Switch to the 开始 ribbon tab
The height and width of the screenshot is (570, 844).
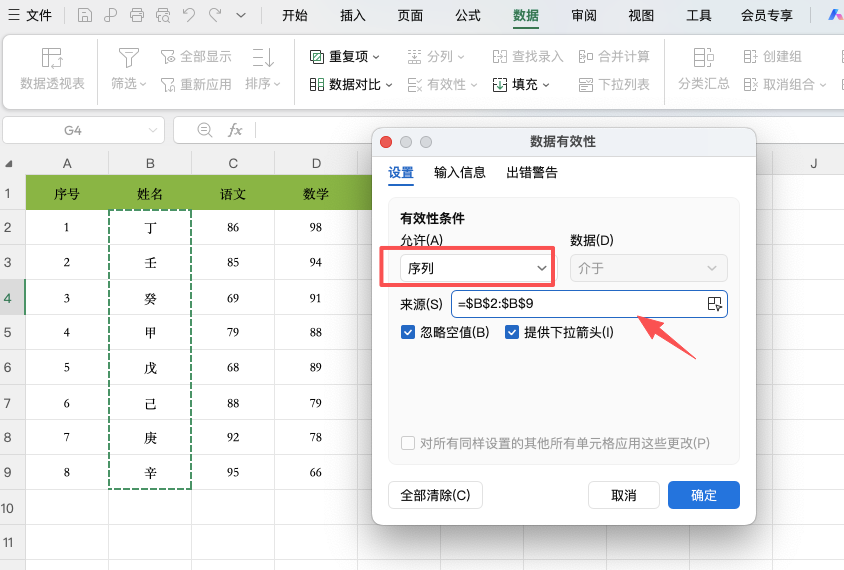[295, 16]
